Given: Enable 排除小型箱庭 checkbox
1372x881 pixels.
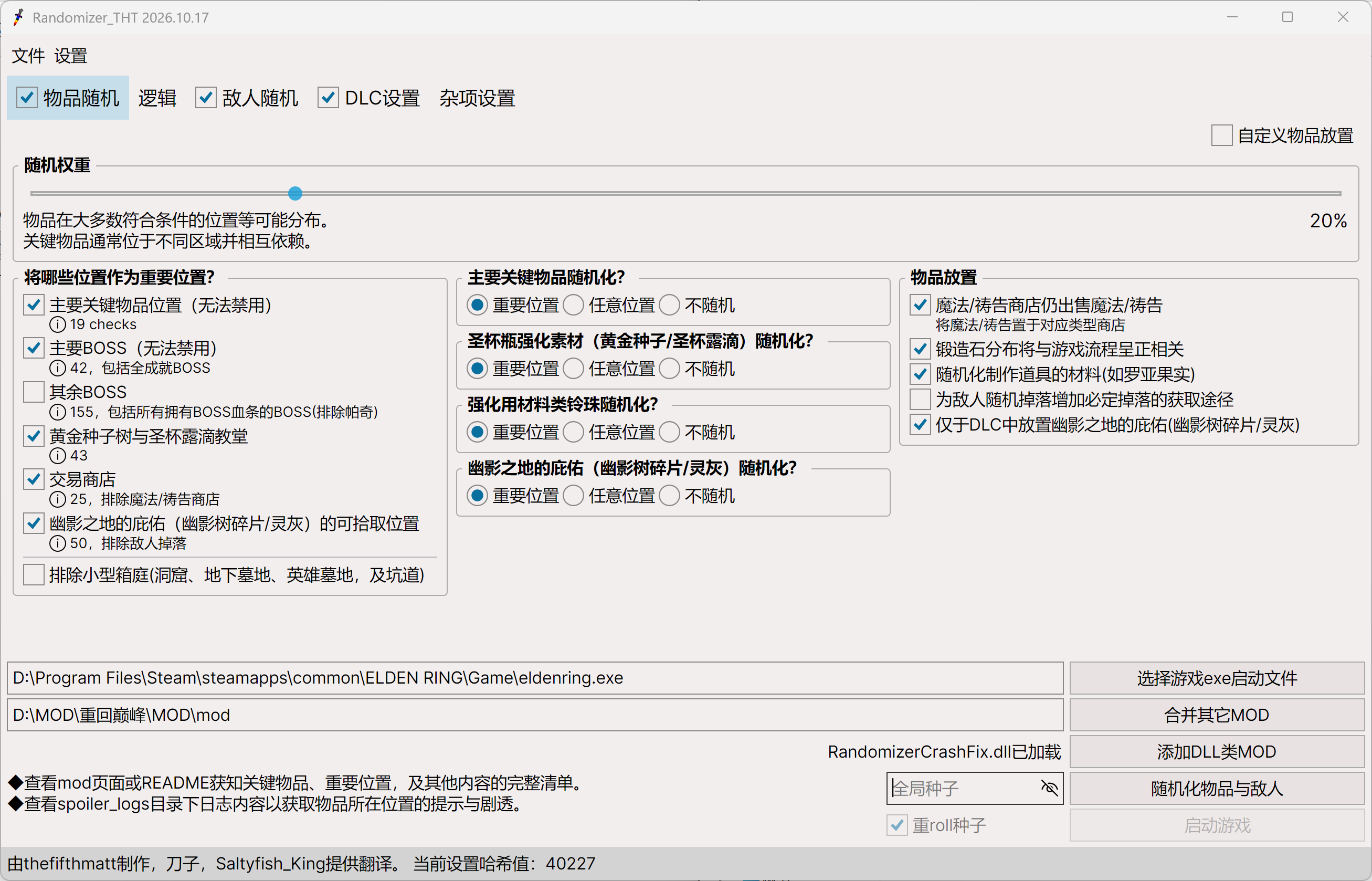Looking at the screenshot, I should point(34,574).
